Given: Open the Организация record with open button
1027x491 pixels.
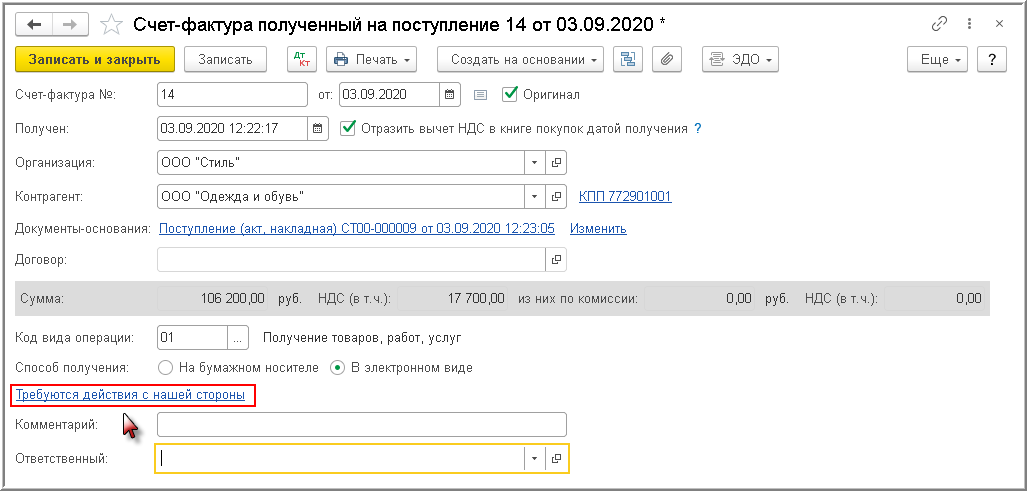Looking at the screenshot, I should [x=557, y=162].
